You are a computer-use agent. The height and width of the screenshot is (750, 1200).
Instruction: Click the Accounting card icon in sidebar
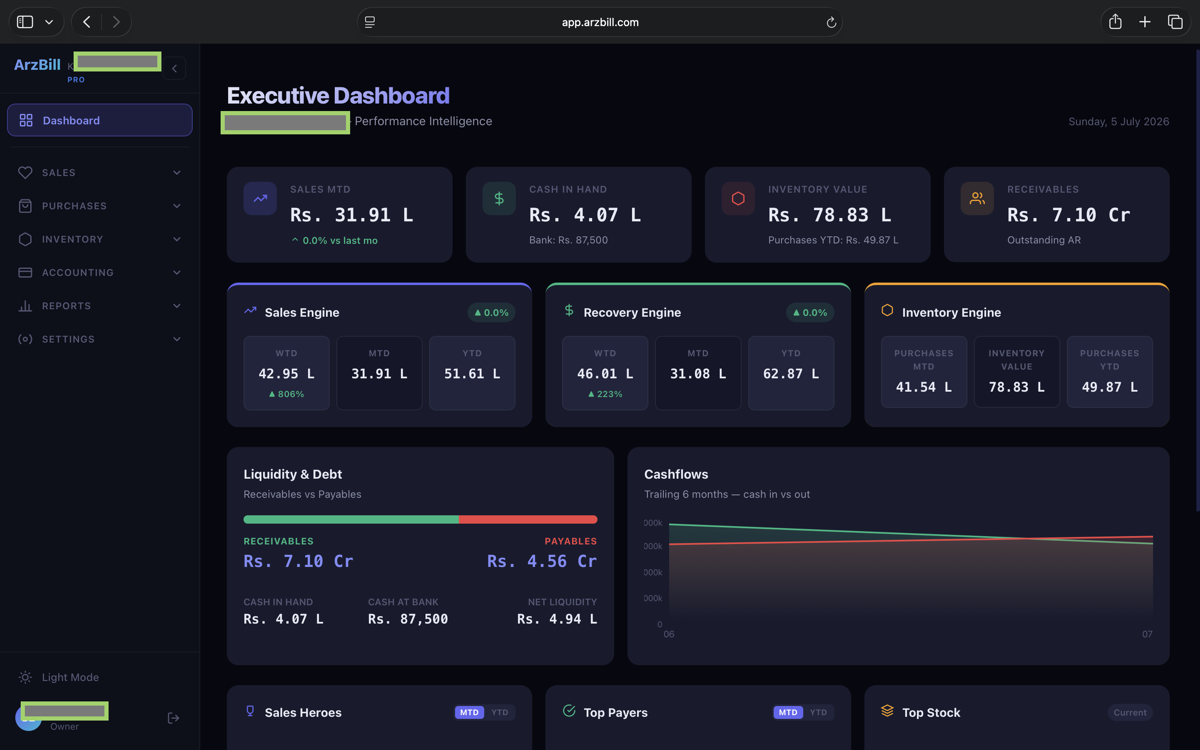pos(25,272)
